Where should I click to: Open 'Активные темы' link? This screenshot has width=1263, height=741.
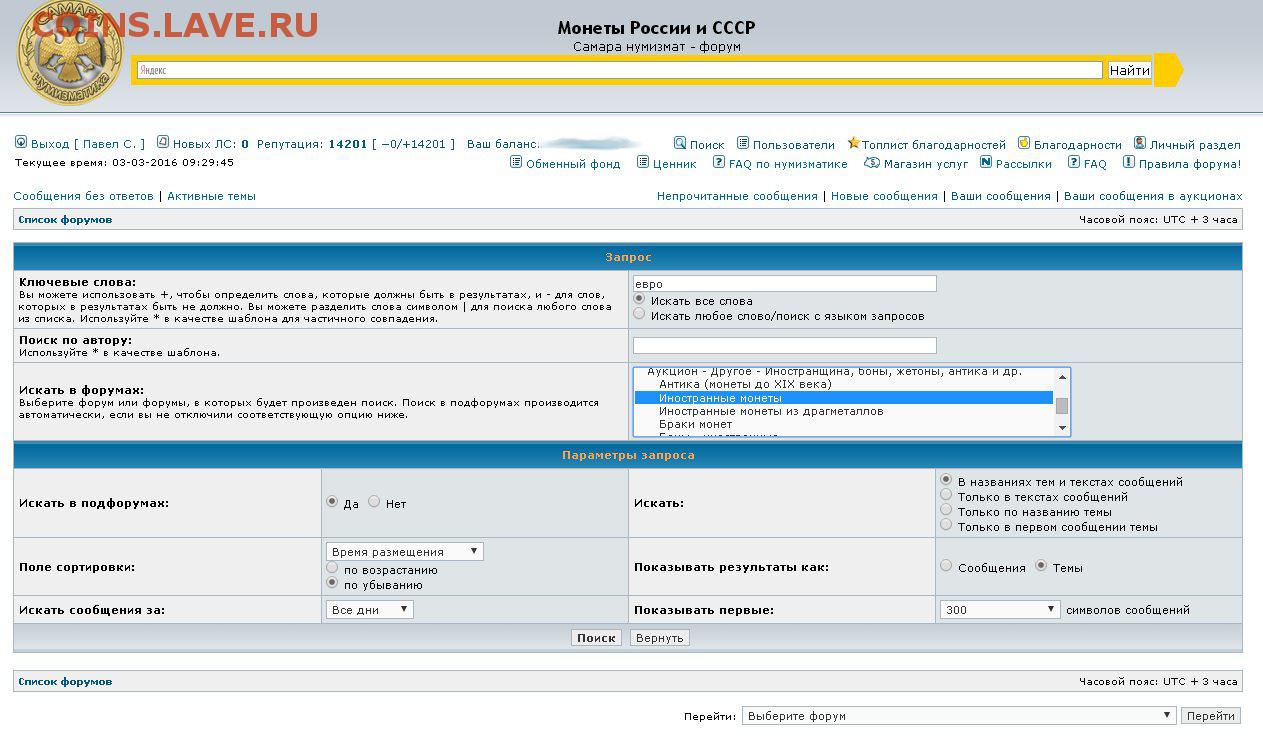coord(211,196)
